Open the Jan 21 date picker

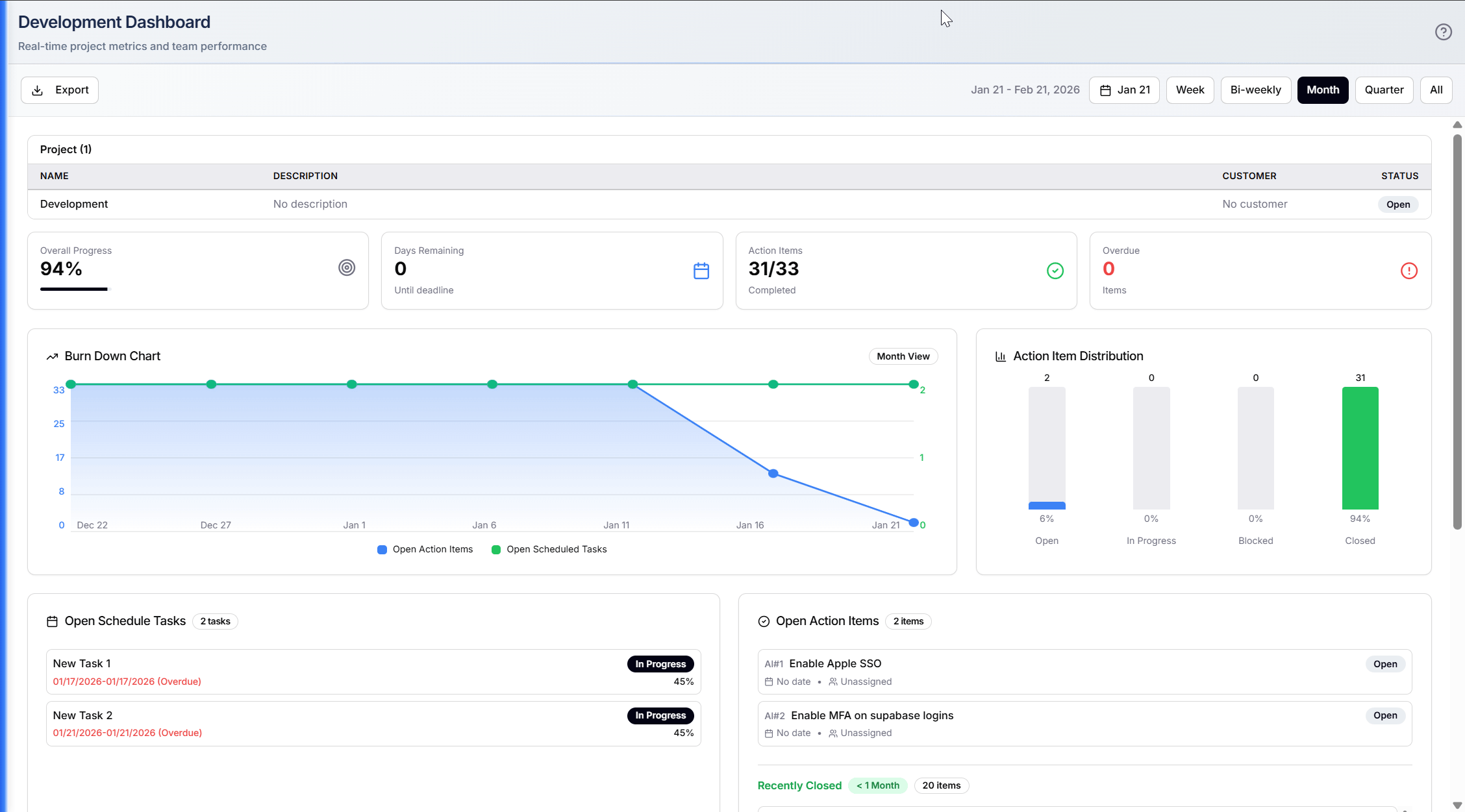(x=1124, y=90)
